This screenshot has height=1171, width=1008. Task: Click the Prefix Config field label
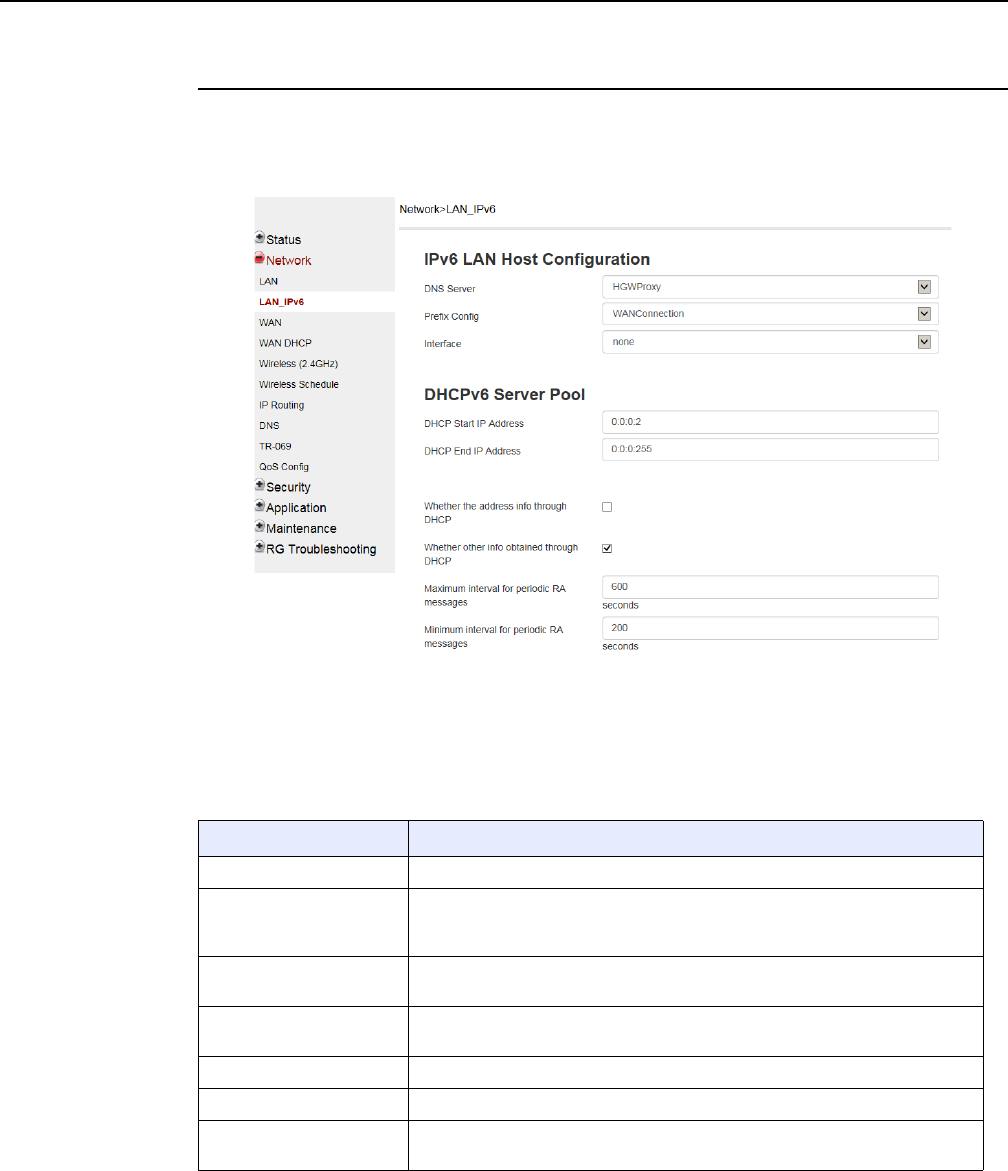click(x=451, y=317)
